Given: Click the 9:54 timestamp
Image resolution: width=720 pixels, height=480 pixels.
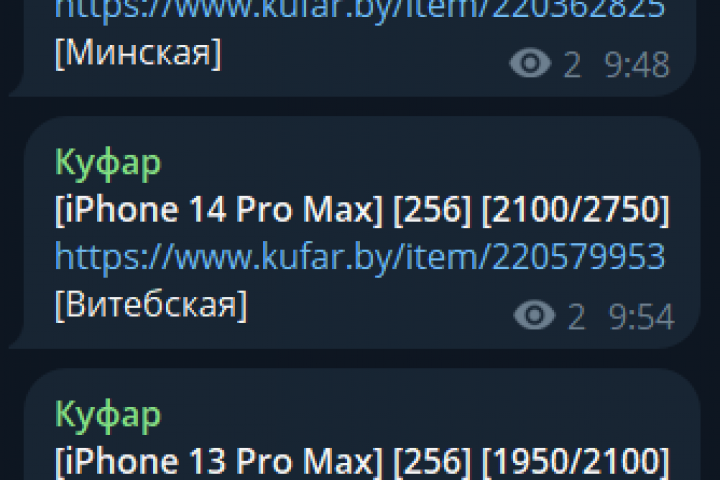Looking at the screenshot, I should (x=641, y=316).
